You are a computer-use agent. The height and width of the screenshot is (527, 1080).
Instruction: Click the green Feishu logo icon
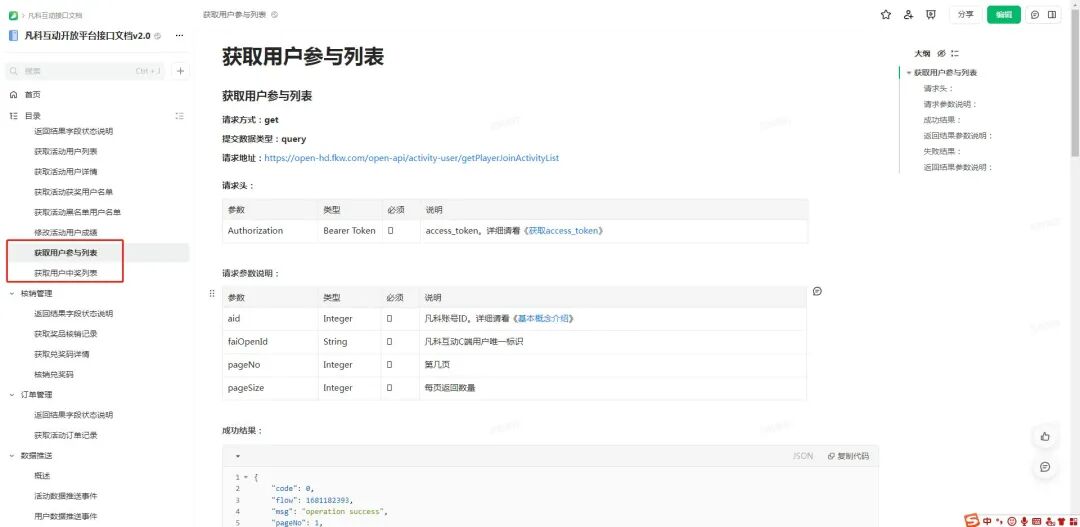coord(13,14)
